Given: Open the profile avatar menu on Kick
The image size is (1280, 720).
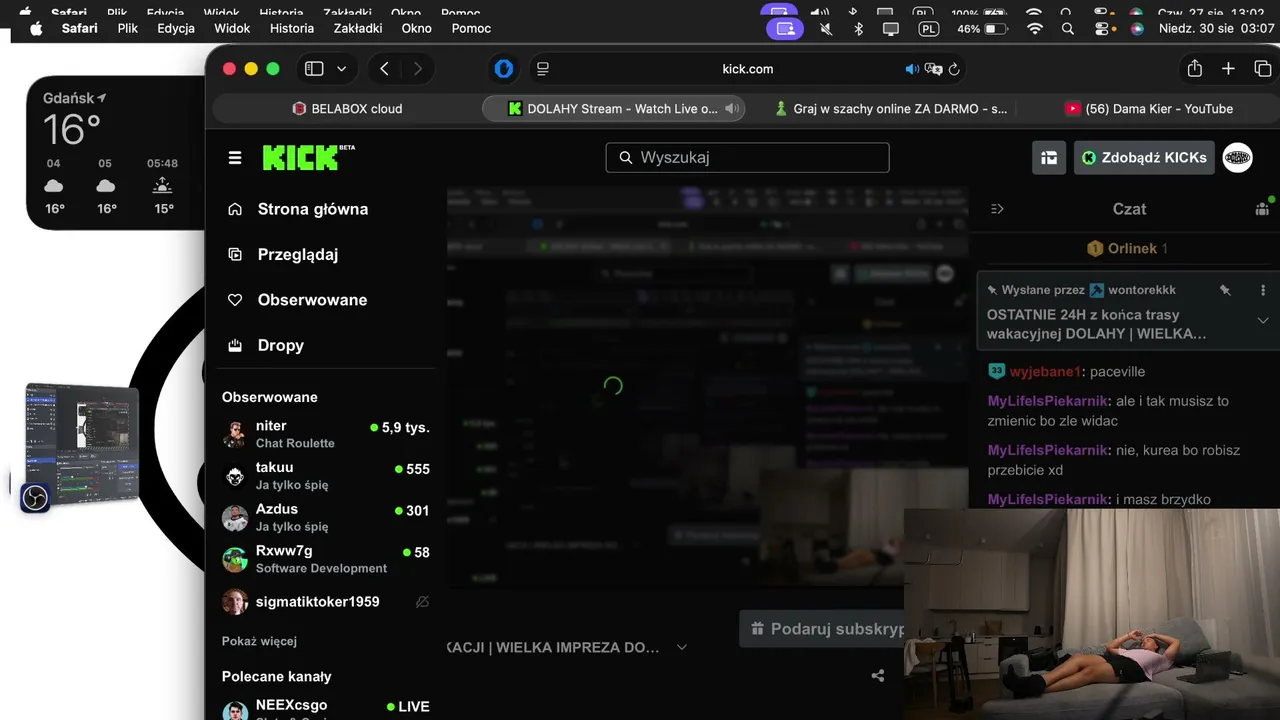Looking at the screenshot, I should tap(1238, 158).
